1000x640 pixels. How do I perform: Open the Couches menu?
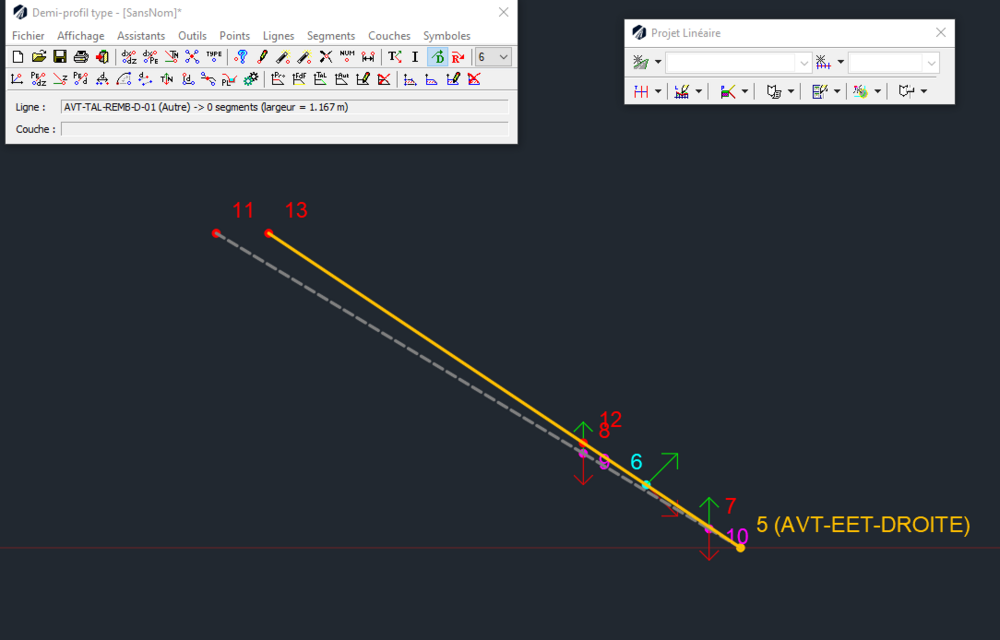coord(389,36)
